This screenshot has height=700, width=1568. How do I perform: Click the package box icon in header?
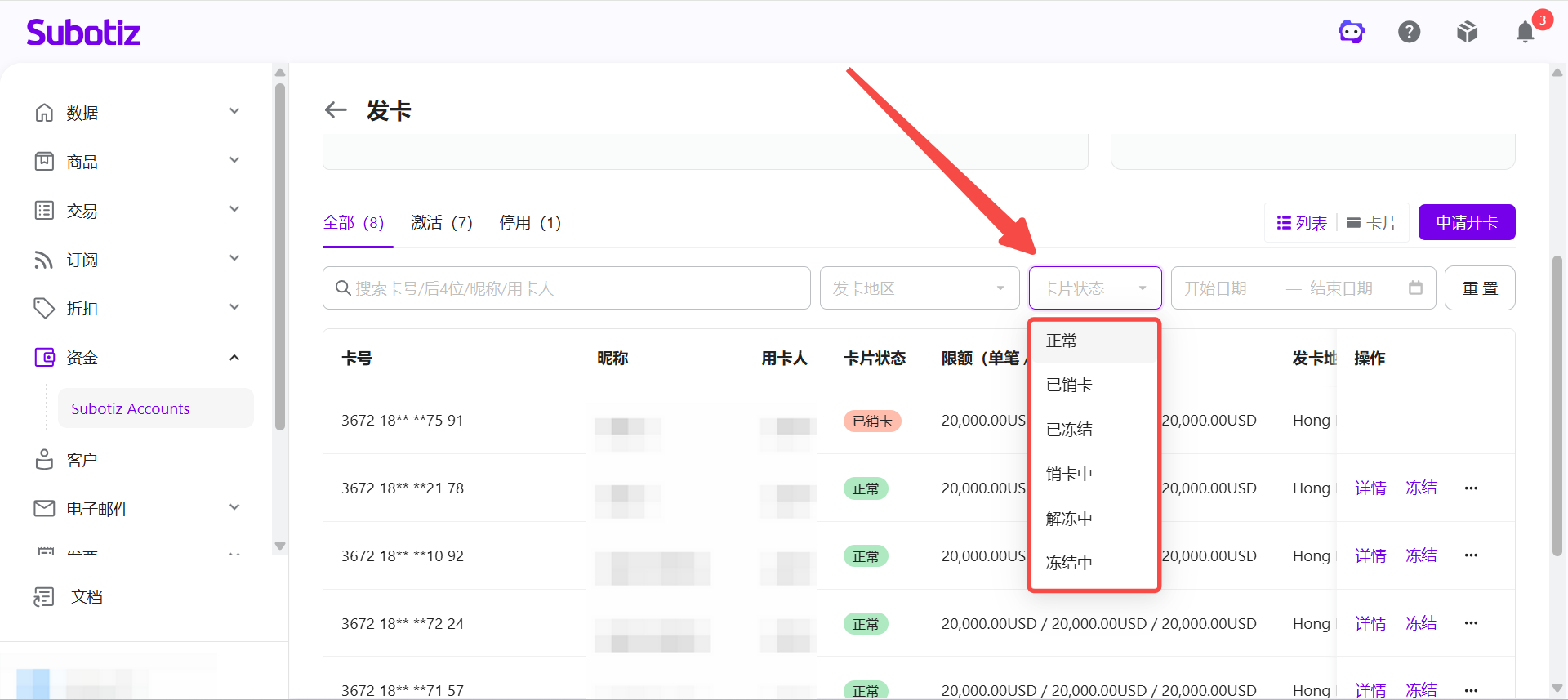click(x=1468, y=32)
